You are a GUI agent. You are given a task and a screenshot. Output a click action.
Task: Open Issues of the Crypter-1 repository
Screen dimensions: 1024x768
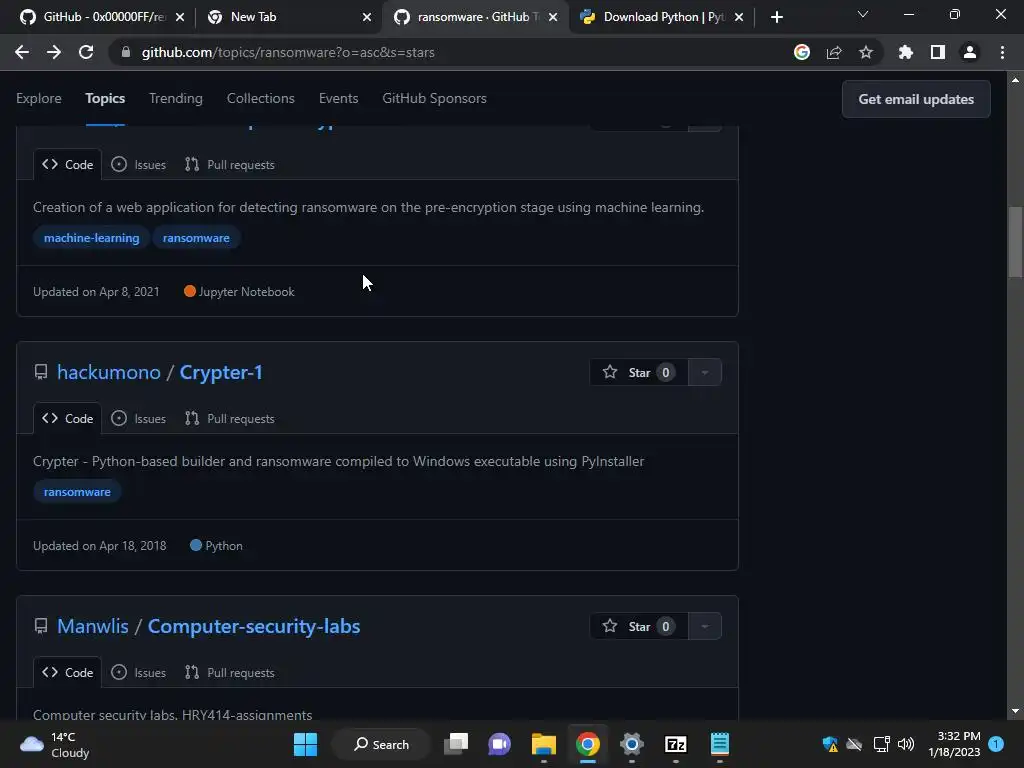[x=138, y=419]
